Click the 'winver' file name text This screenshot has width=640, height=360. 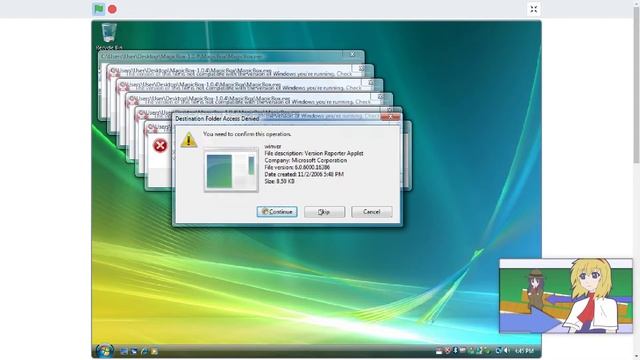click(x=273, y=146)
